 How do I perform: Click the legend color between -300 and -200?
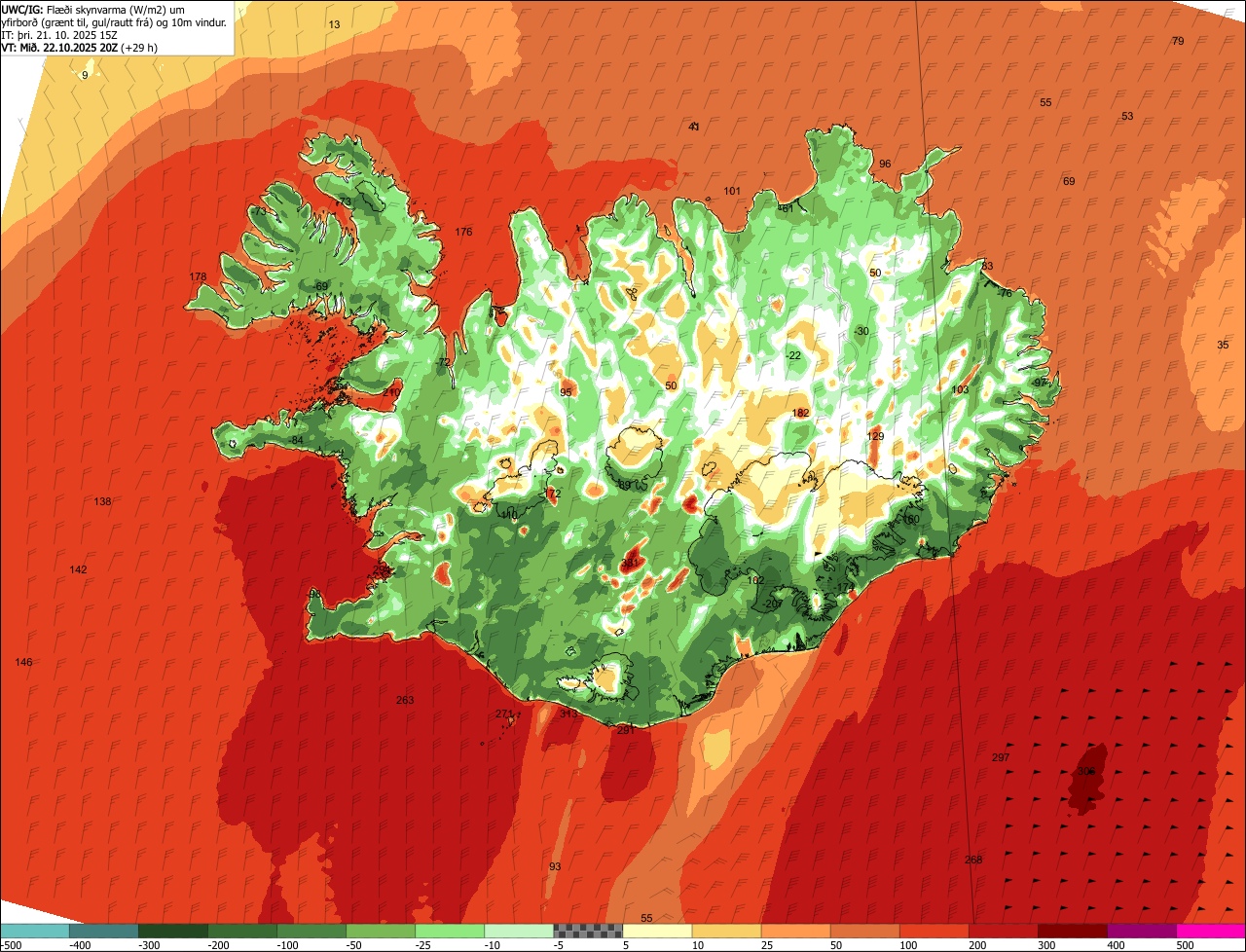click(x=173, y=931)
